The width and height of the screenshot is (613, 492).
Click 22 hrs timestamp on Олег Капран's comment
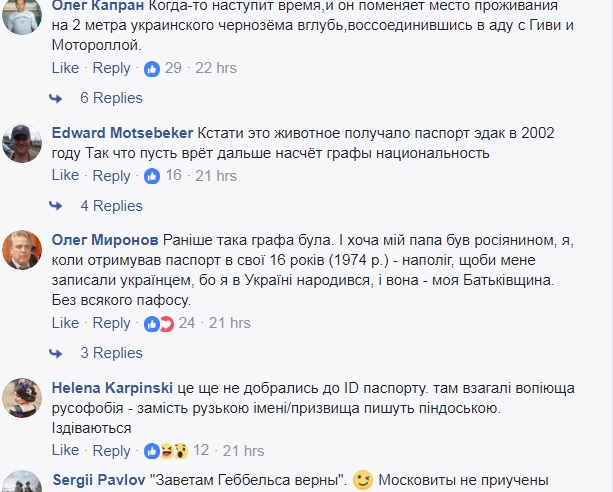click(x=216, y=68)
